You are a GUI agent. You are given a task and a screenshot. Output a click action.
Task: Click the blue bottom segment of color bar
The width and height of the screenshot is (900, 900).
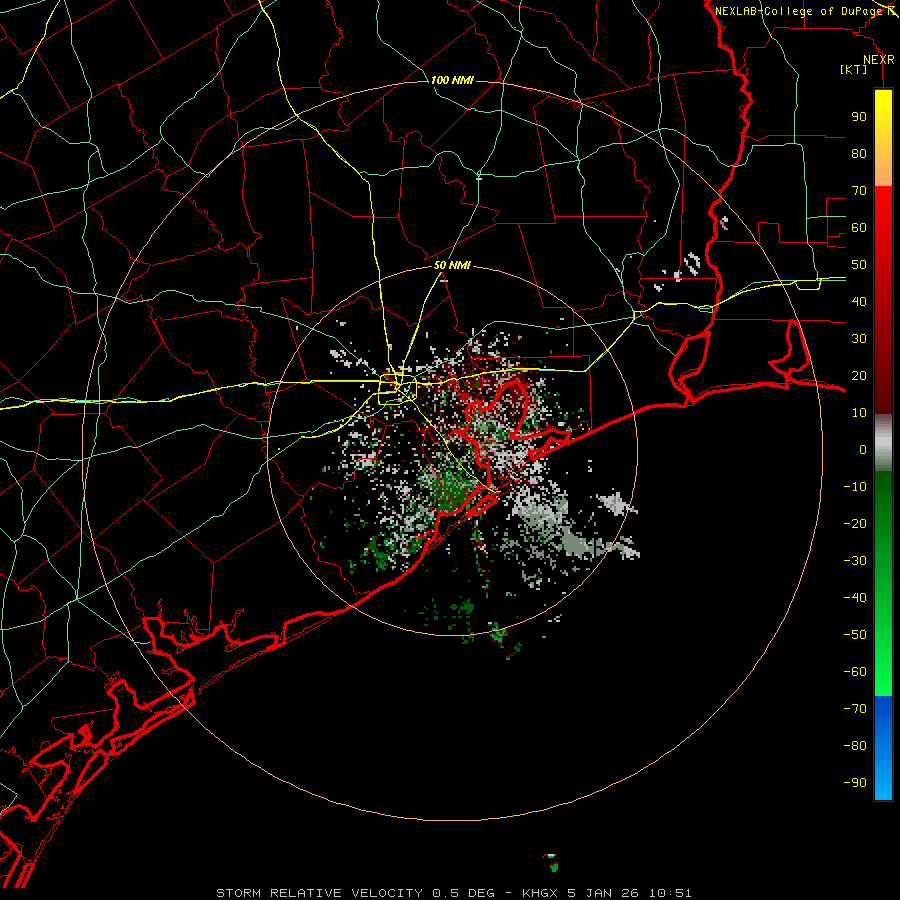tap(883, 748)
